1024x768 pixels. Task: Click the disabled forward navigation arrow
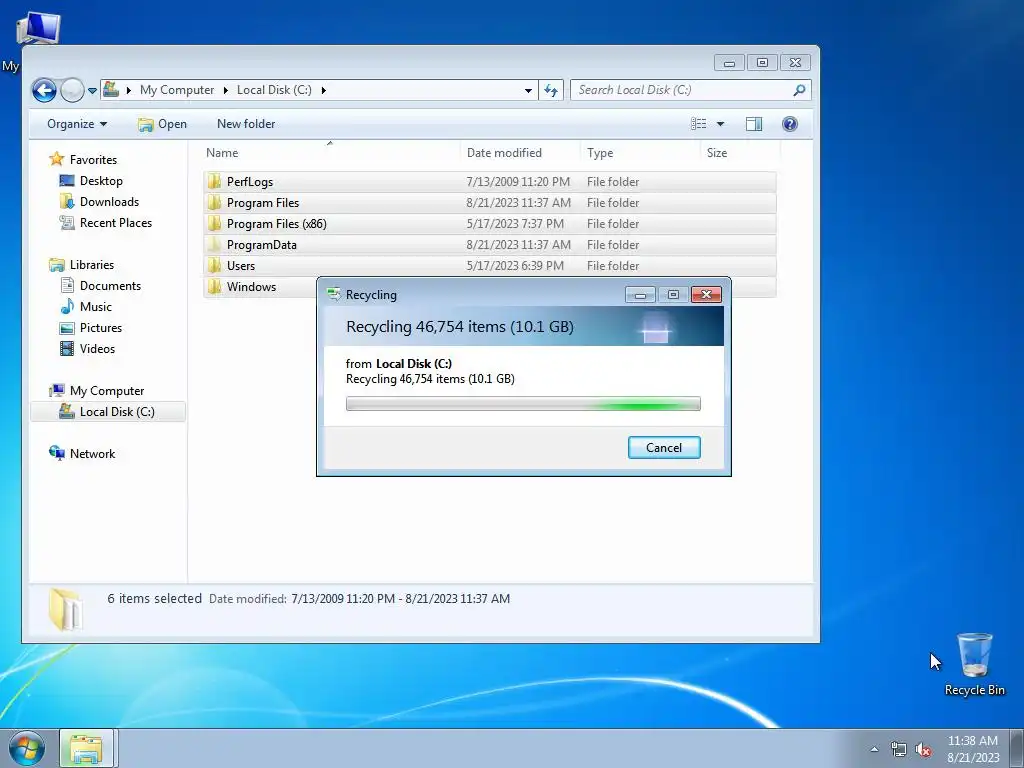coord(72,90)
